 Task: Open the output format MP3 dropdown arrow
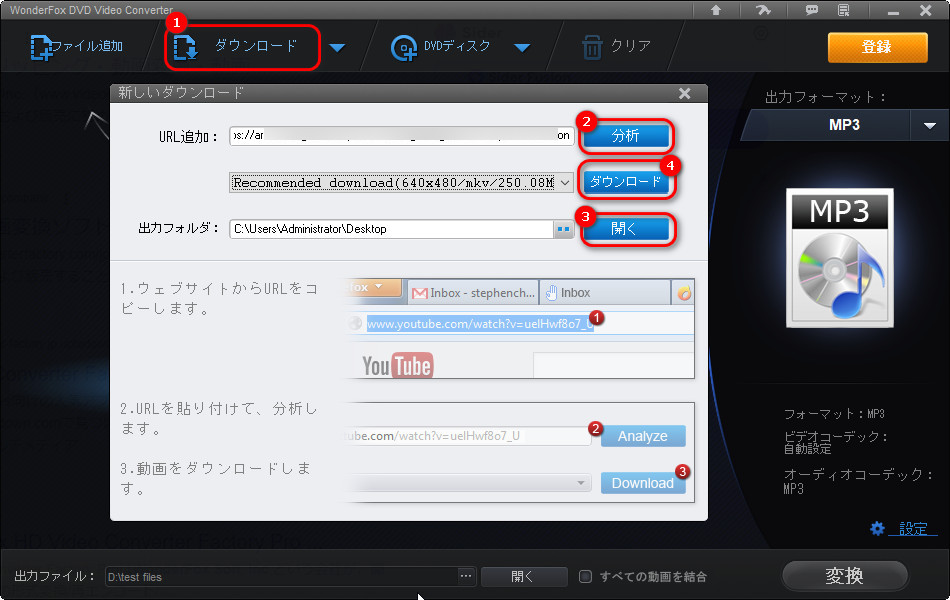pos(929,125)
